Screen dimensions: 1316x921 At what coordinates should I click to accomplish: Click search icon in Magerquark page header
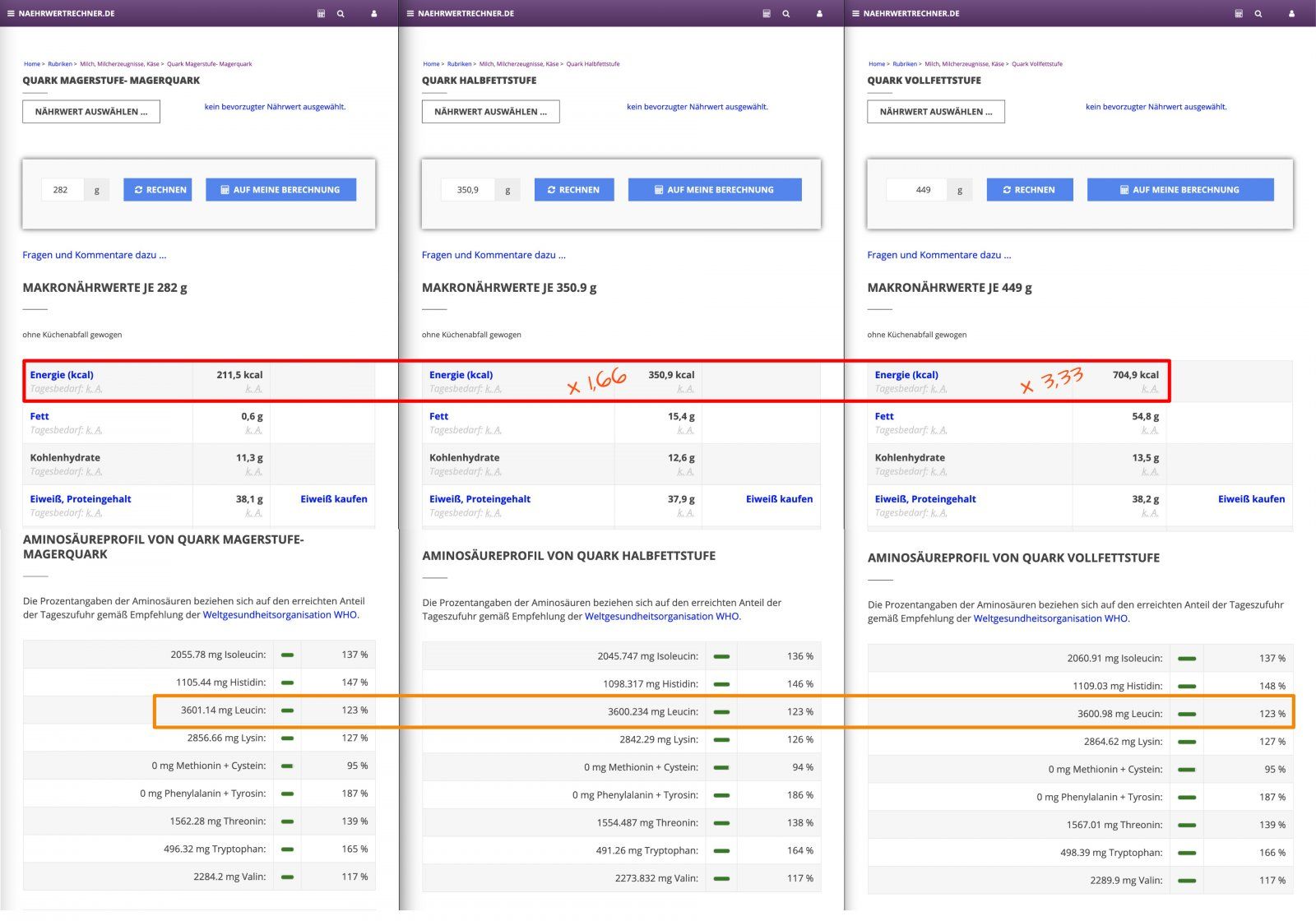pyautogui.click(x=341, y=14)
